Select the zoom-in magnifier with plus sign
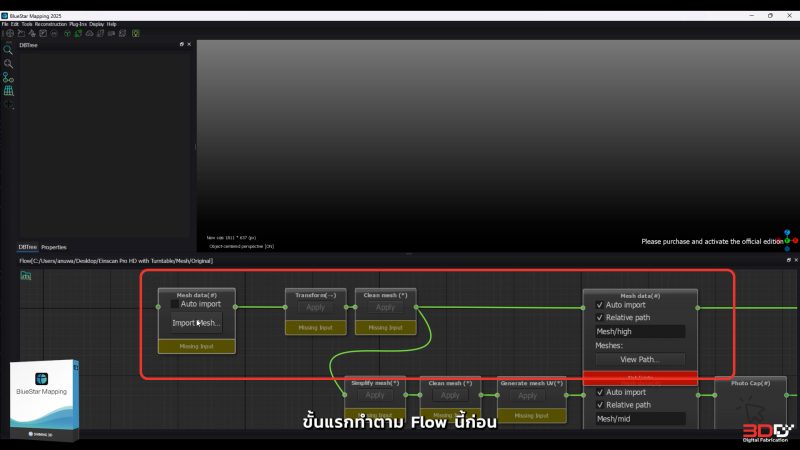 pyautogui.click(x=8, y=63)
